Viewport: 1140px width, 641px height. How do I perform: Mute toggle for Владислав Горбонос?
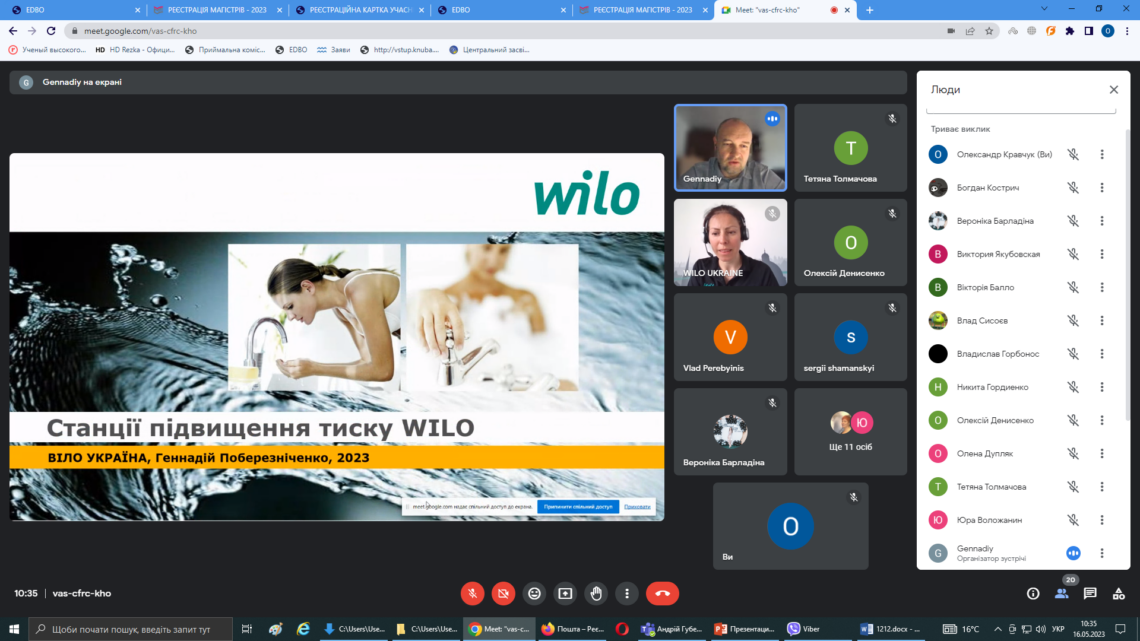pyautogui.click(x=1073, y=354)
